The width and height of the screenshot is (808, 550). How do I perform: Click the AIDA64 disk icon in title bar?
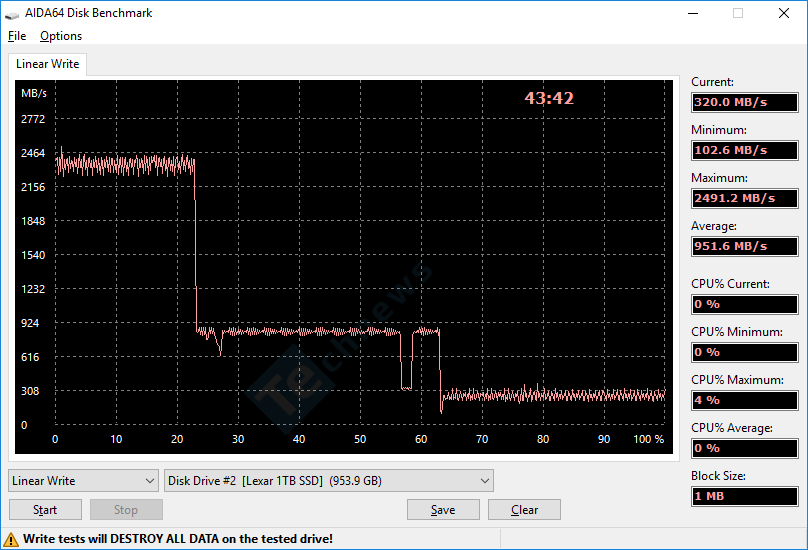[11, 14]
